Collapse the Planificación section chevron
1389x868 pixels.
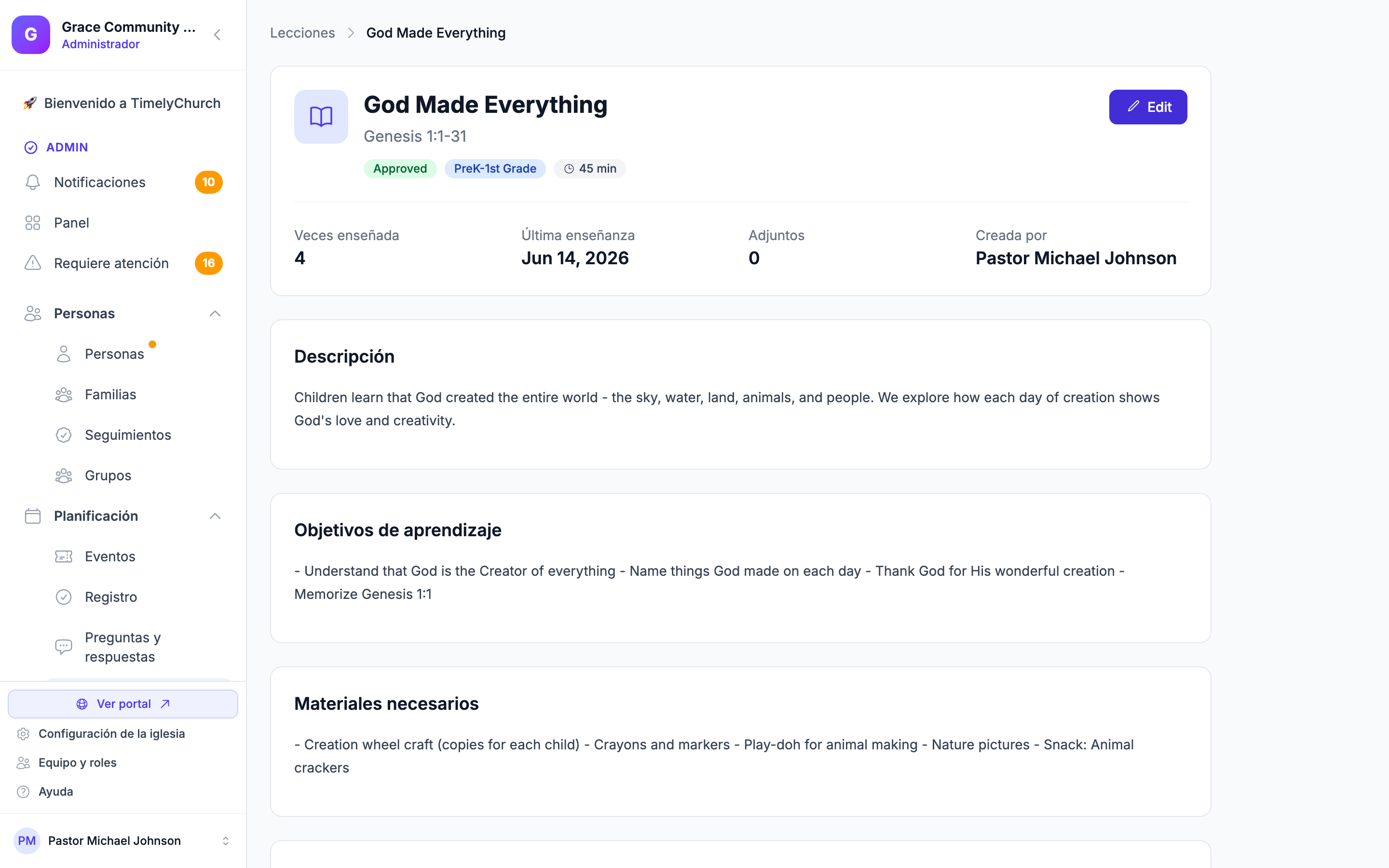coord(215,516)
